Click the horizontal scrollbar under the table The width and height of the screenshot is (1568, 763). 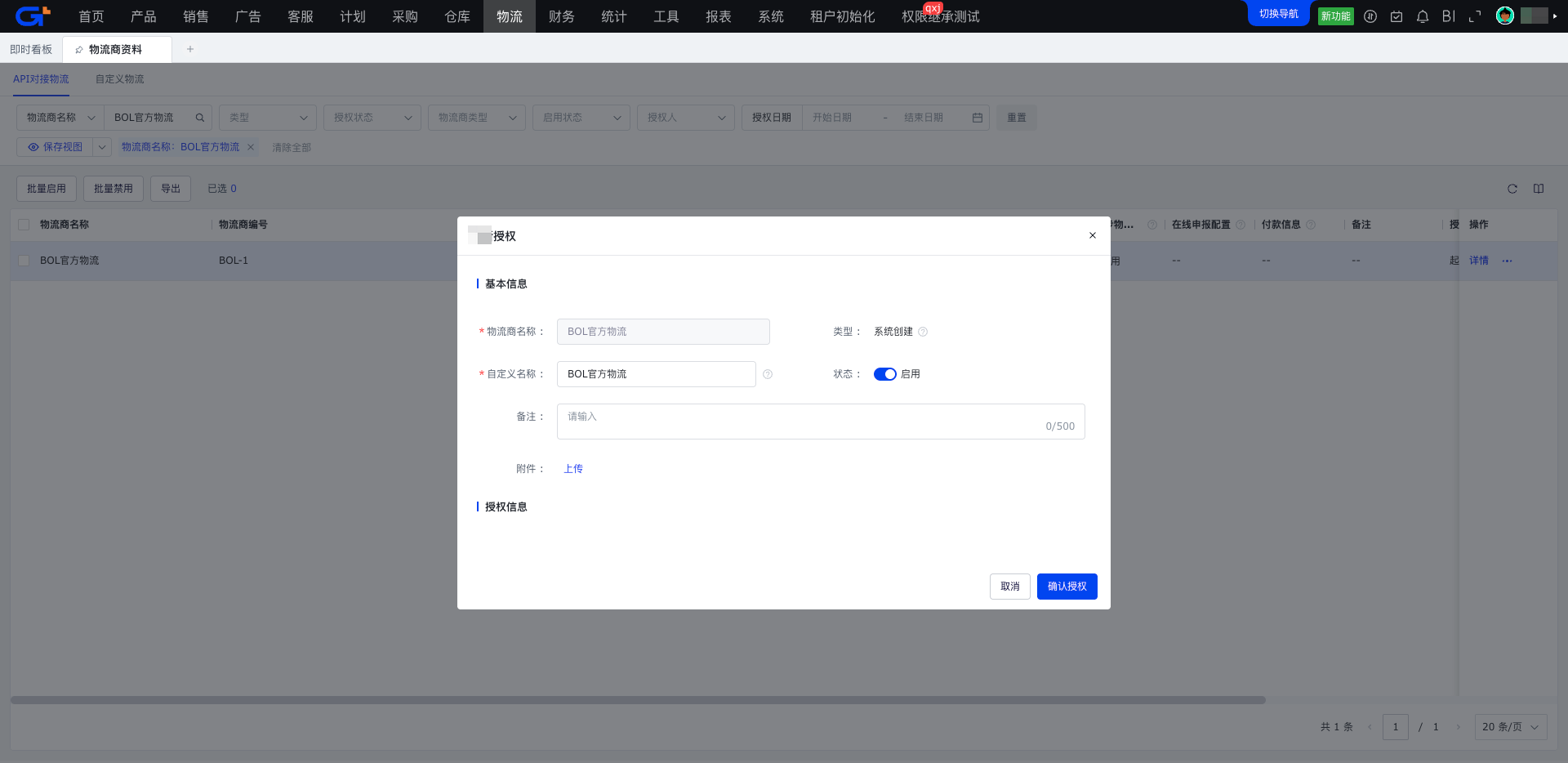(x=637, y=700)
